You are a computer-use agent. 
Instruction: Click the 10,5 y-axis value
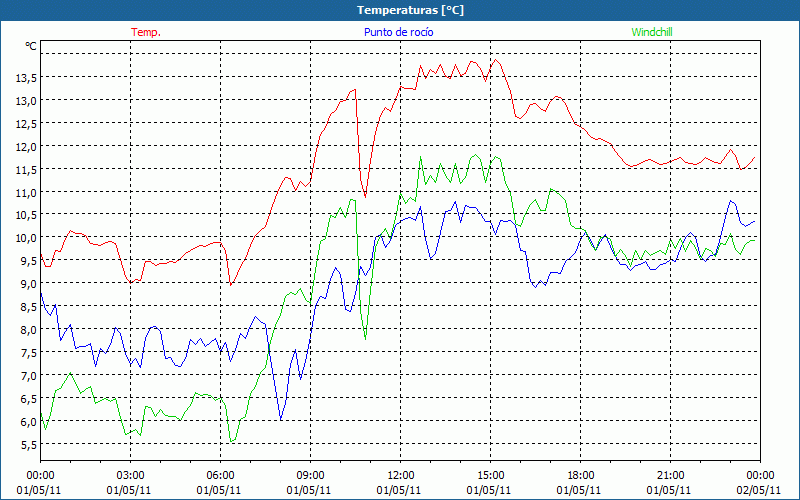click(x=26, y=215)
